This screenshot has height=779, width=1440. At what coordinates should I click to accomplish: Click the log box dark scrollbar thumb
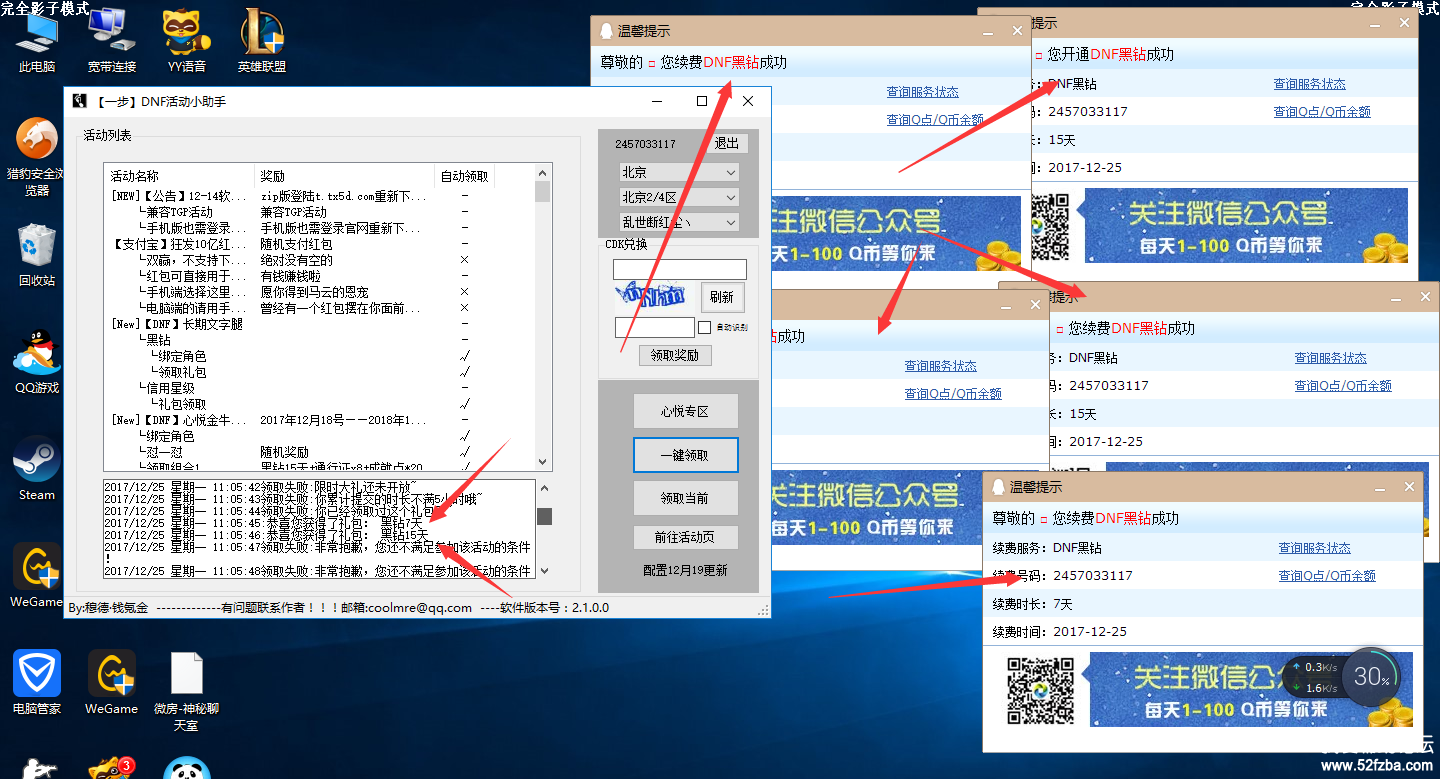point(544,516)
